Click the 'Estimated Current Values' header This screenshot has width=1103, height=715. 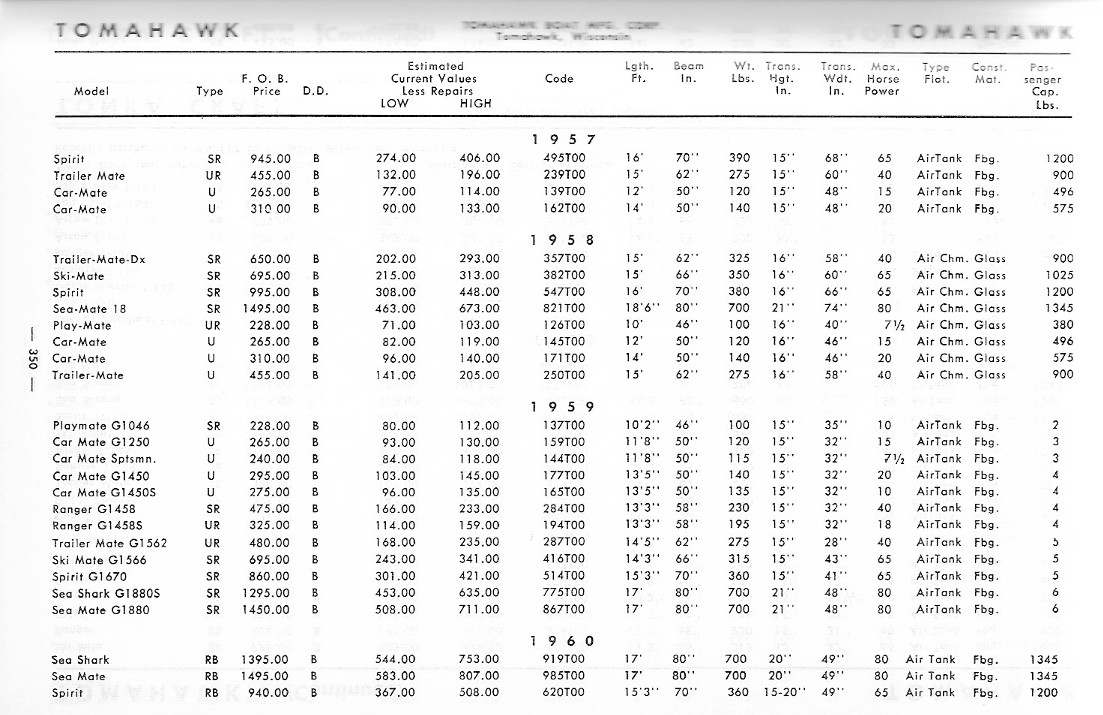click(x=435, y=72)
